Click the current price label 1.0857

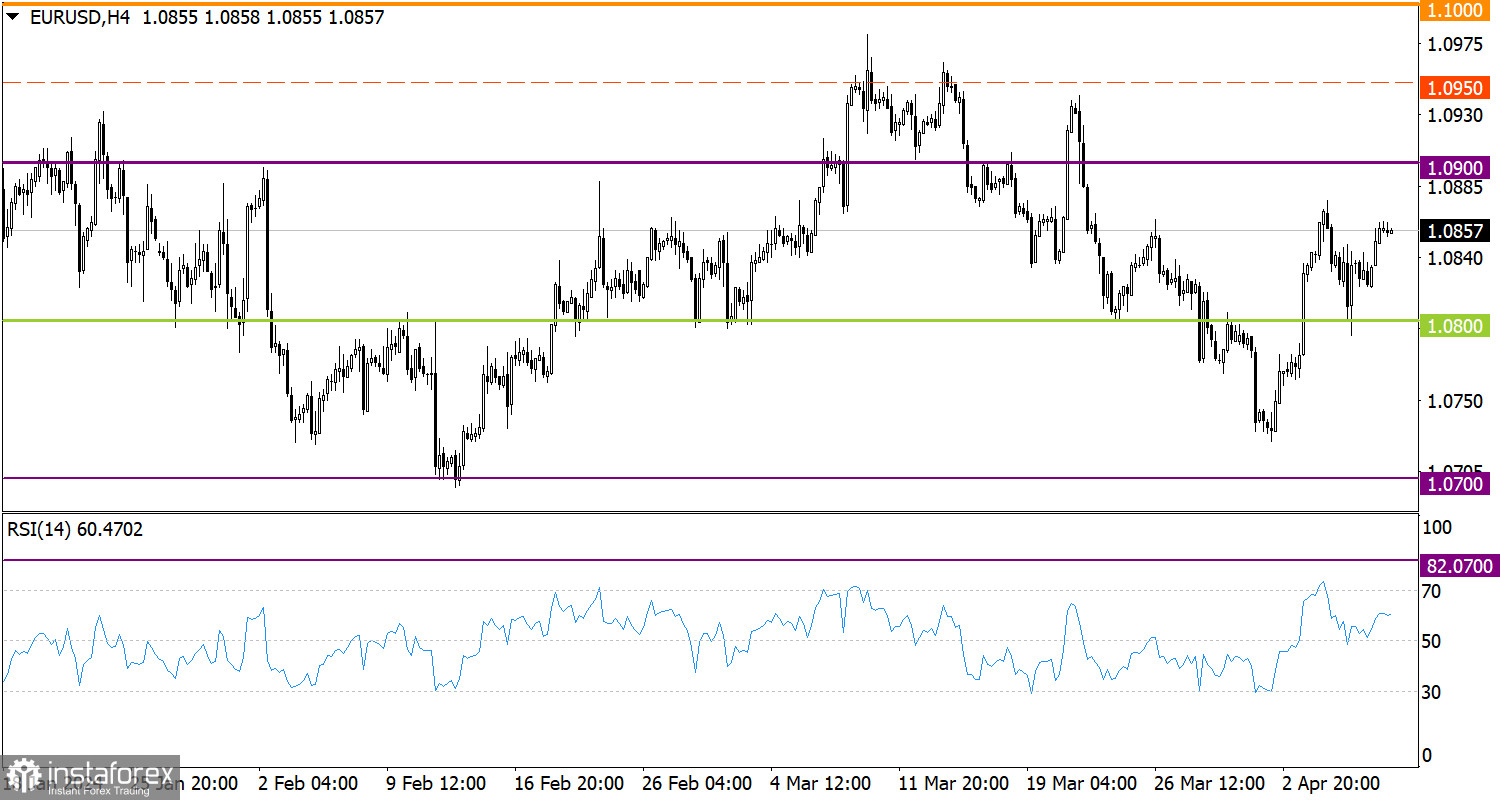click(x=1456, y=231)
